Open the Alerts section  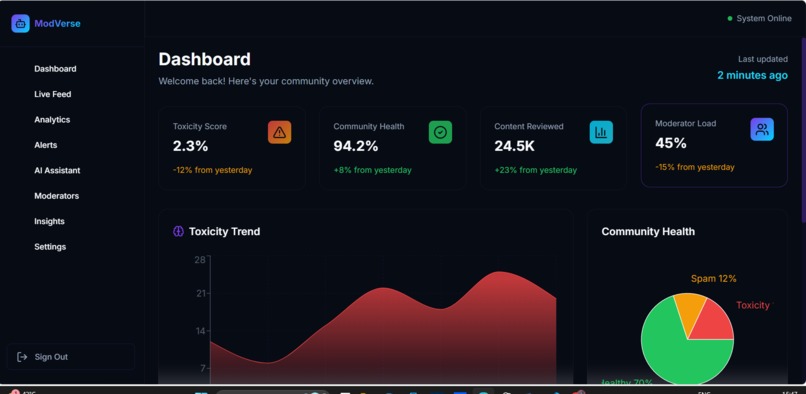[46, 145]
